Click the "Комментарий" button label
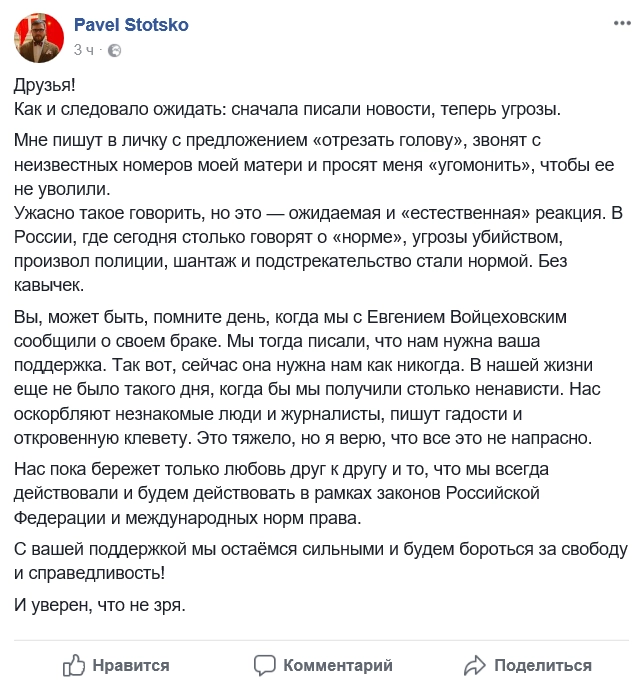Viewport: 642px width, 687px height. click(338, 666)
